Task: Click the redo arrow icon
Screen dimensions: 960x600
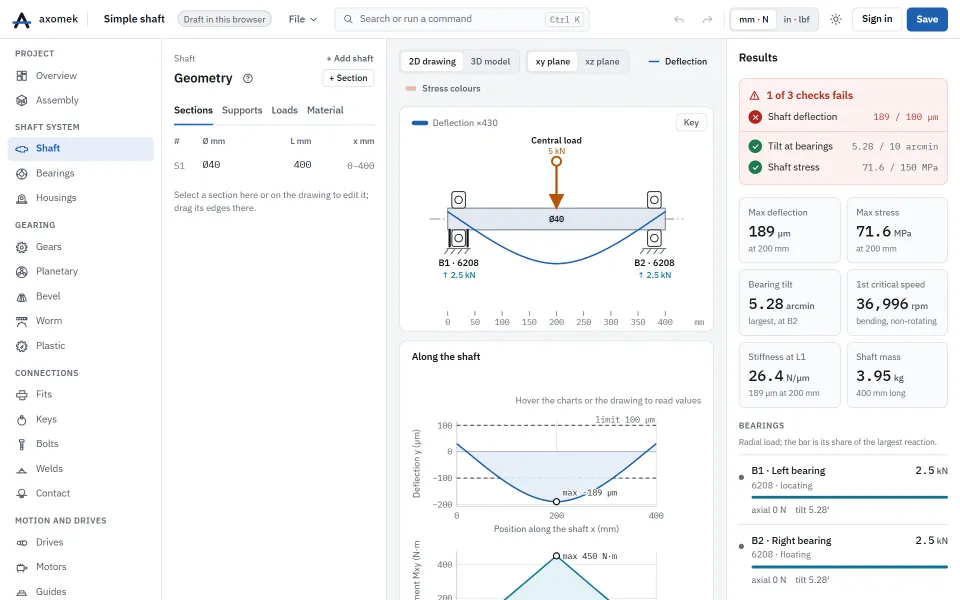Action: (707, 20)
